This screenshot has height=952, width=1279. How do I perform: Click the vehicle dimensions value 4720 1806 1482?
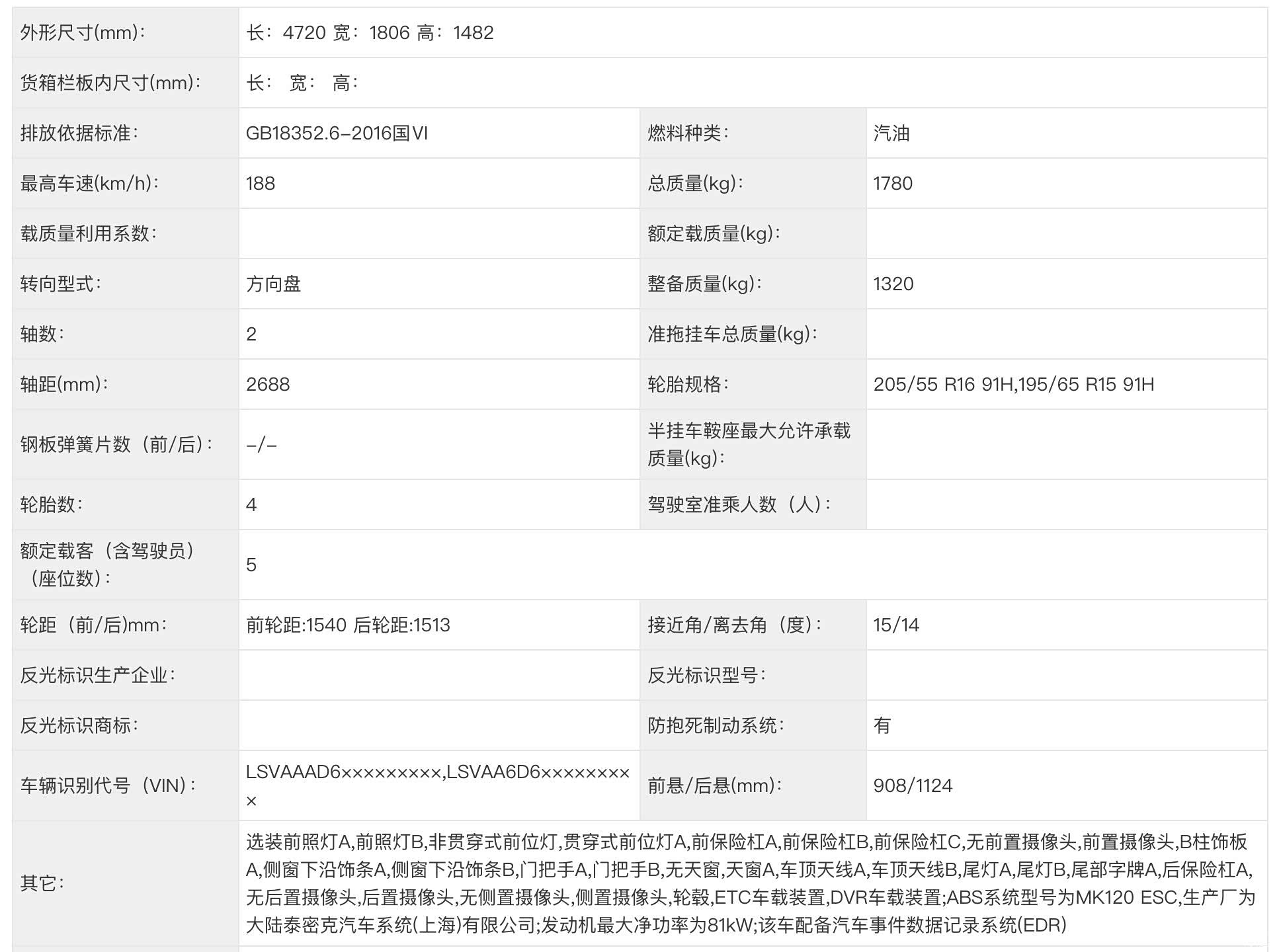tap(370, 32)
